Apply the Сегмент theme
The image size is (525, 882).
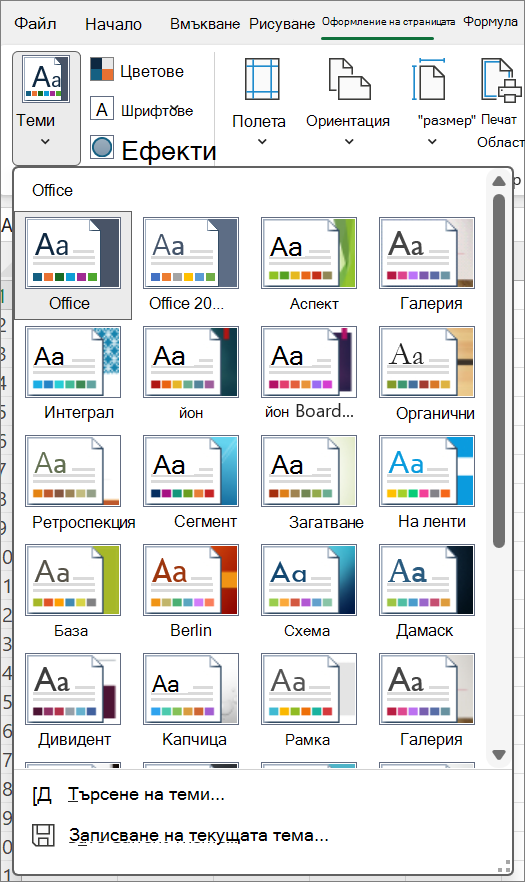[x=191, y=483]
